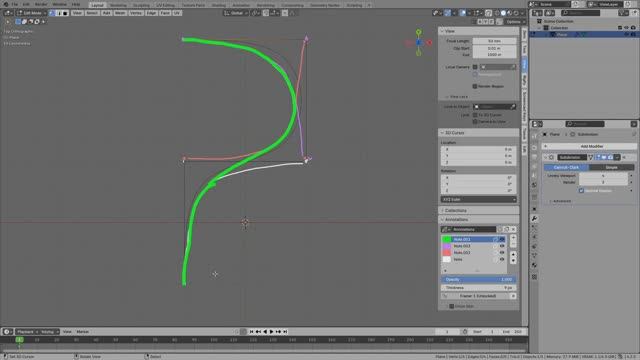The width and height of the screenshot is (640, 360).
Task: Click green Note.001 color swatch
Action: (x=447, y=240)
